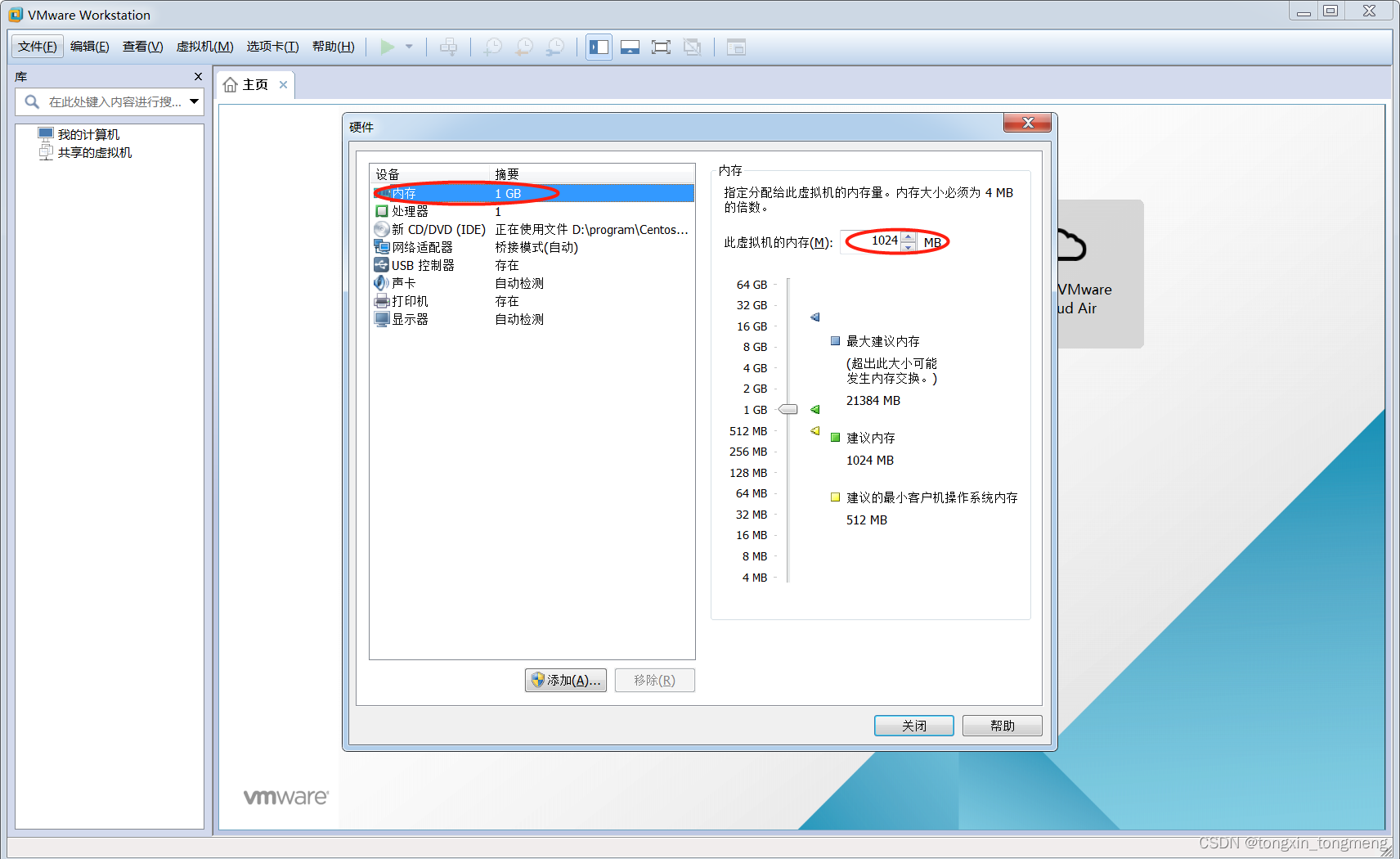
Task: Click the 关闭 button in hardware dialog
Action: 914,726
